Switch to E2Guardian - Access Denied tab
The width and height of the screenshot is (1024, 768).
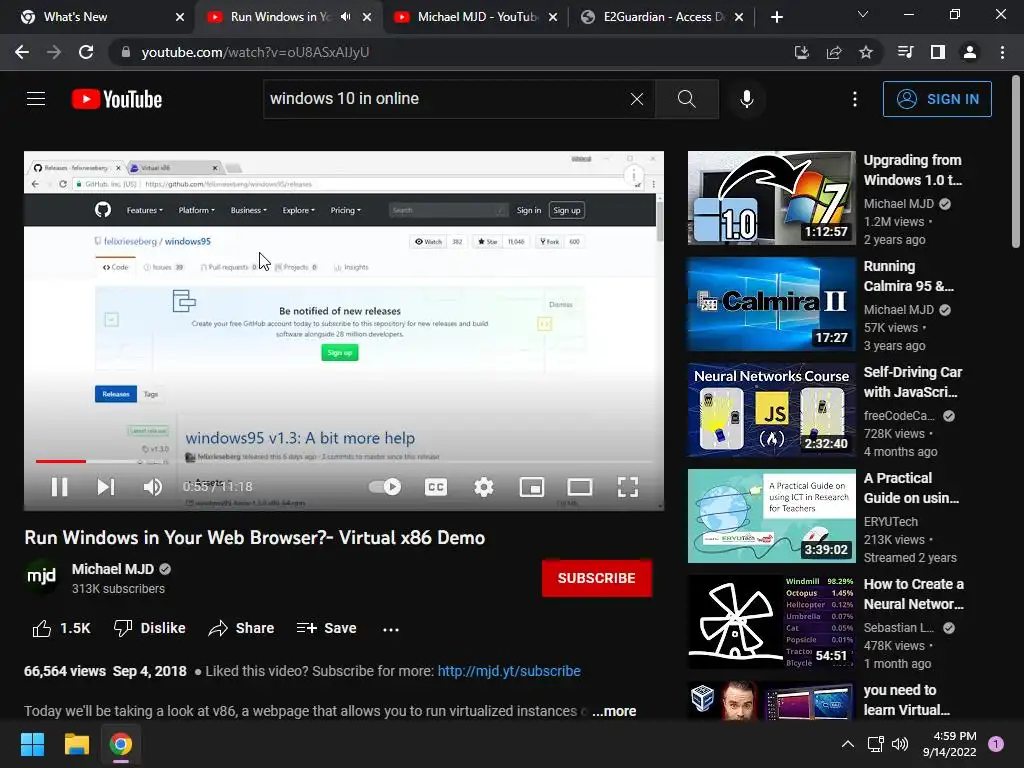click(x=662, y=17)
